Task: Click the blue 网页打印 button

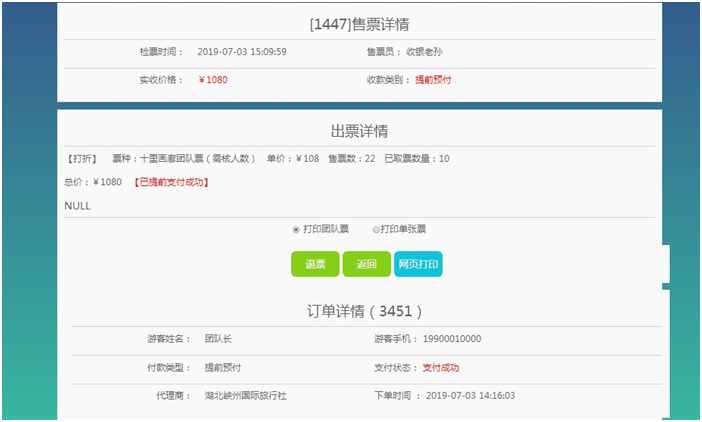Action: [418, 264]
